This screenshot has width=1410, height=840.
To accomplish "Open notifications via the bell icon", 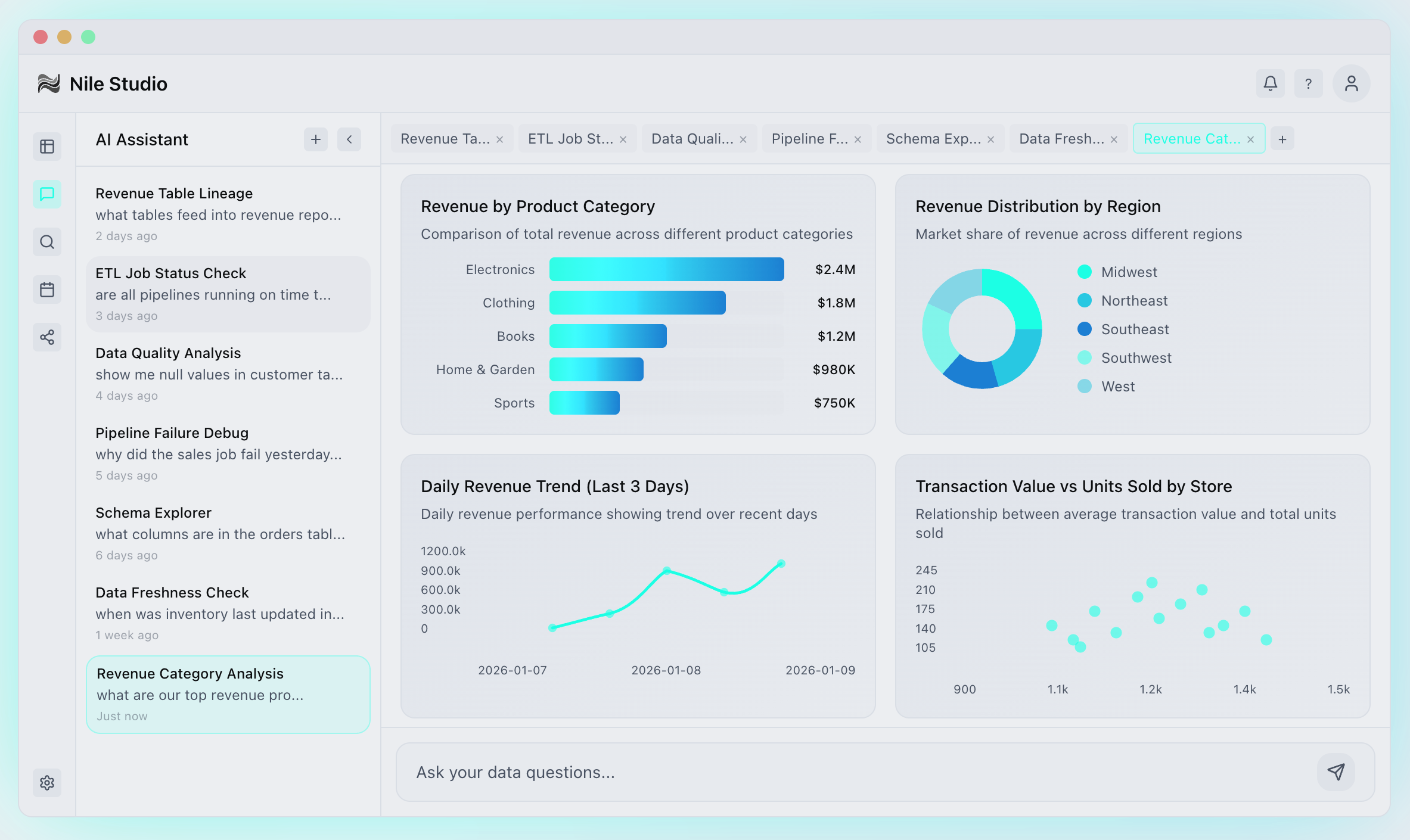I will 1270,83.
